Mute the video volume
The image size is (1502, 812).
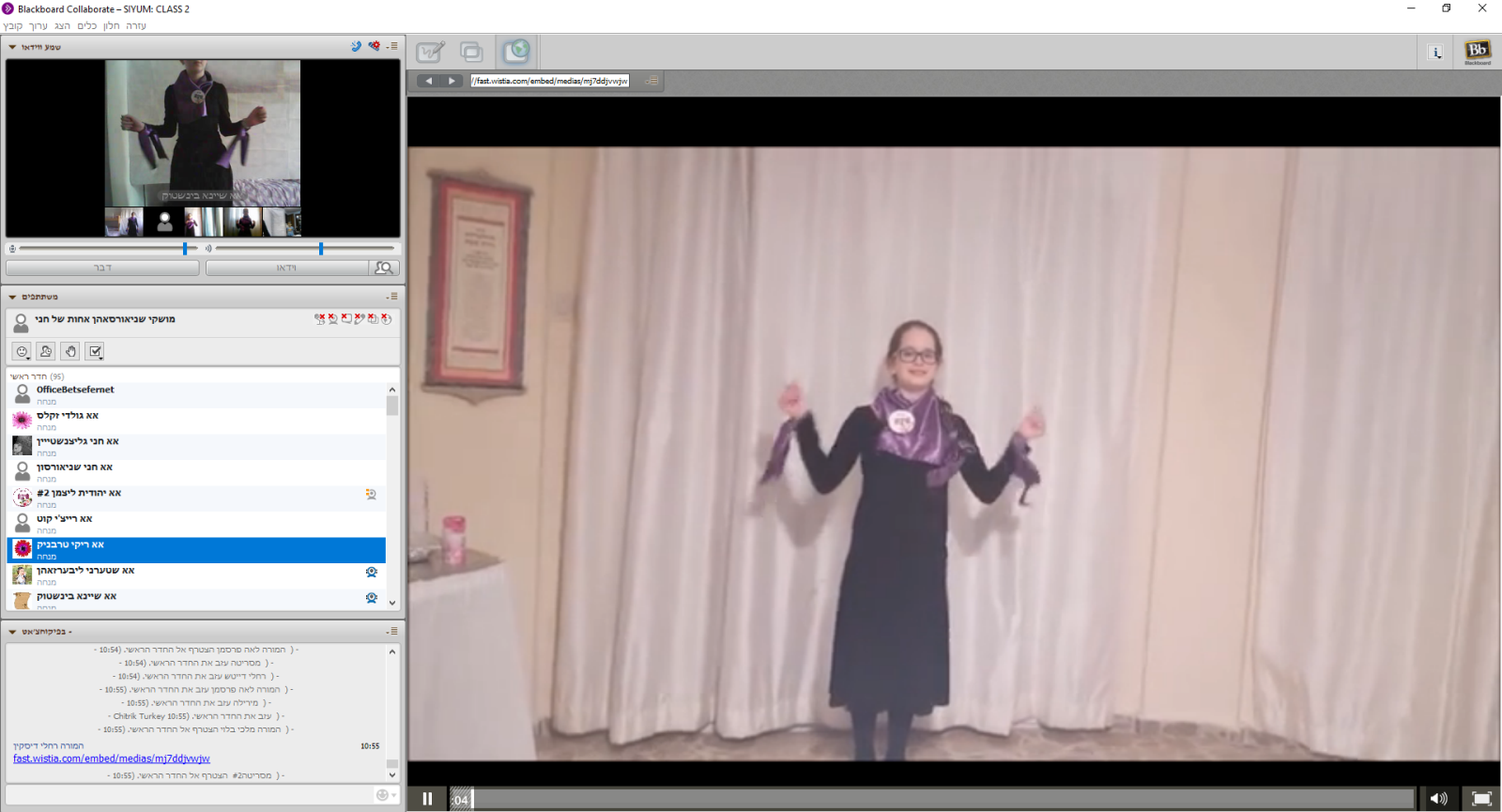coord(1438,799)
